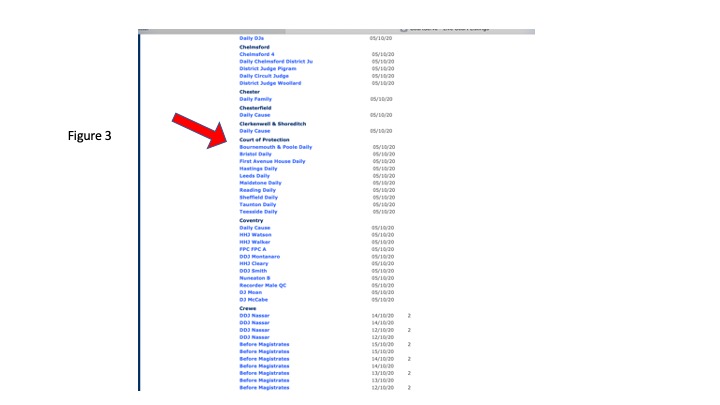
Task: Open the Taunton Daily list
Action: coord(257,205)
